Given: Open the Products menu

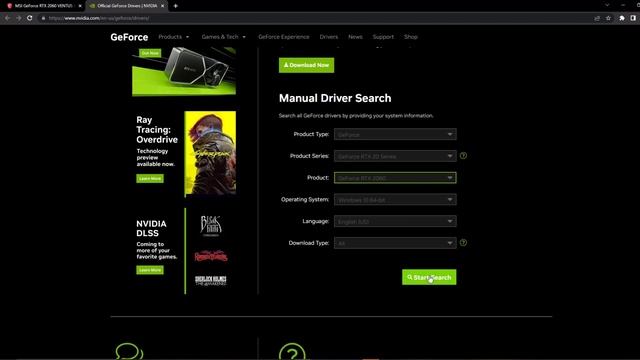Looking at the screenshot, I should (x=173, y=37).
